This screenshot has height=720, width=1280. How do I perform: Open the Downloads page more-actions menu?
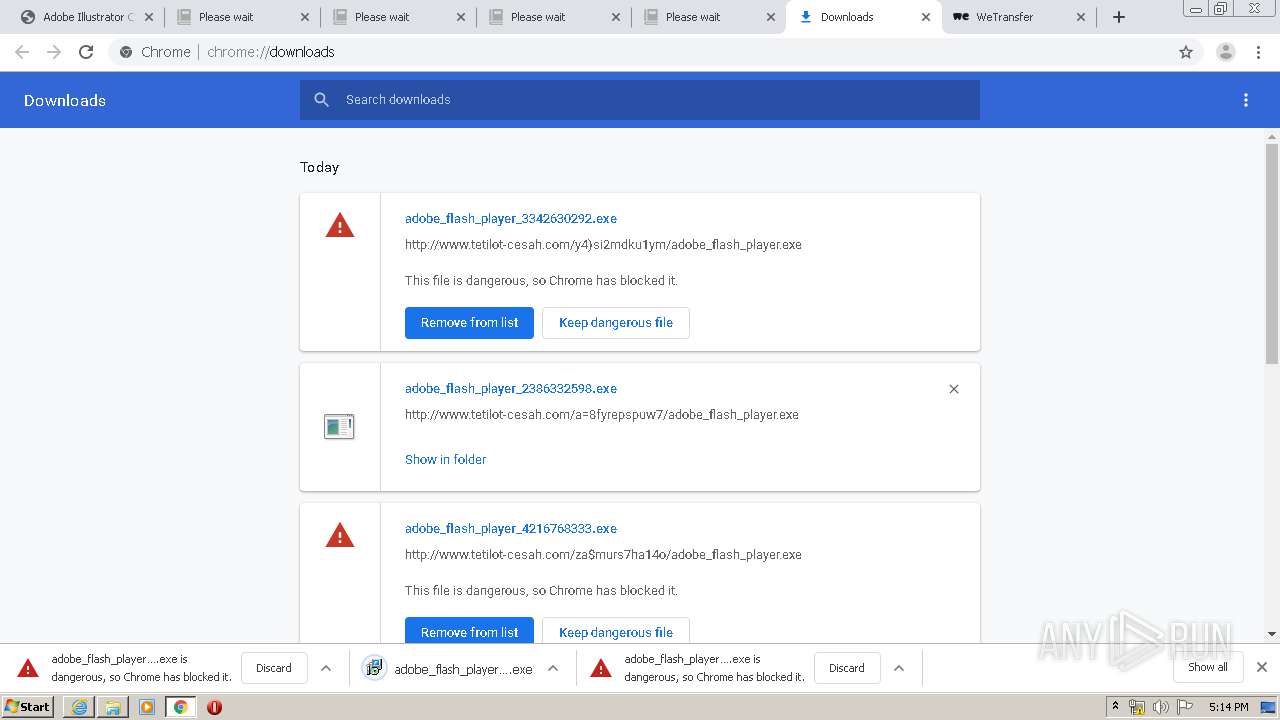point(1246,100)
